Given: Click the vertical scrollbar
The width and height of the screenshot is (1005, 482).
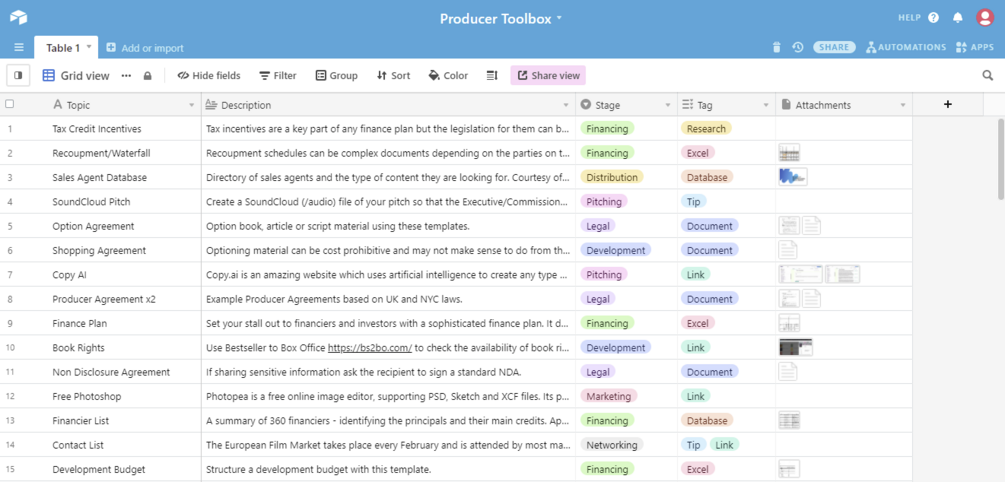Looking at the screenshot, I should click(x=1001, y=159).
